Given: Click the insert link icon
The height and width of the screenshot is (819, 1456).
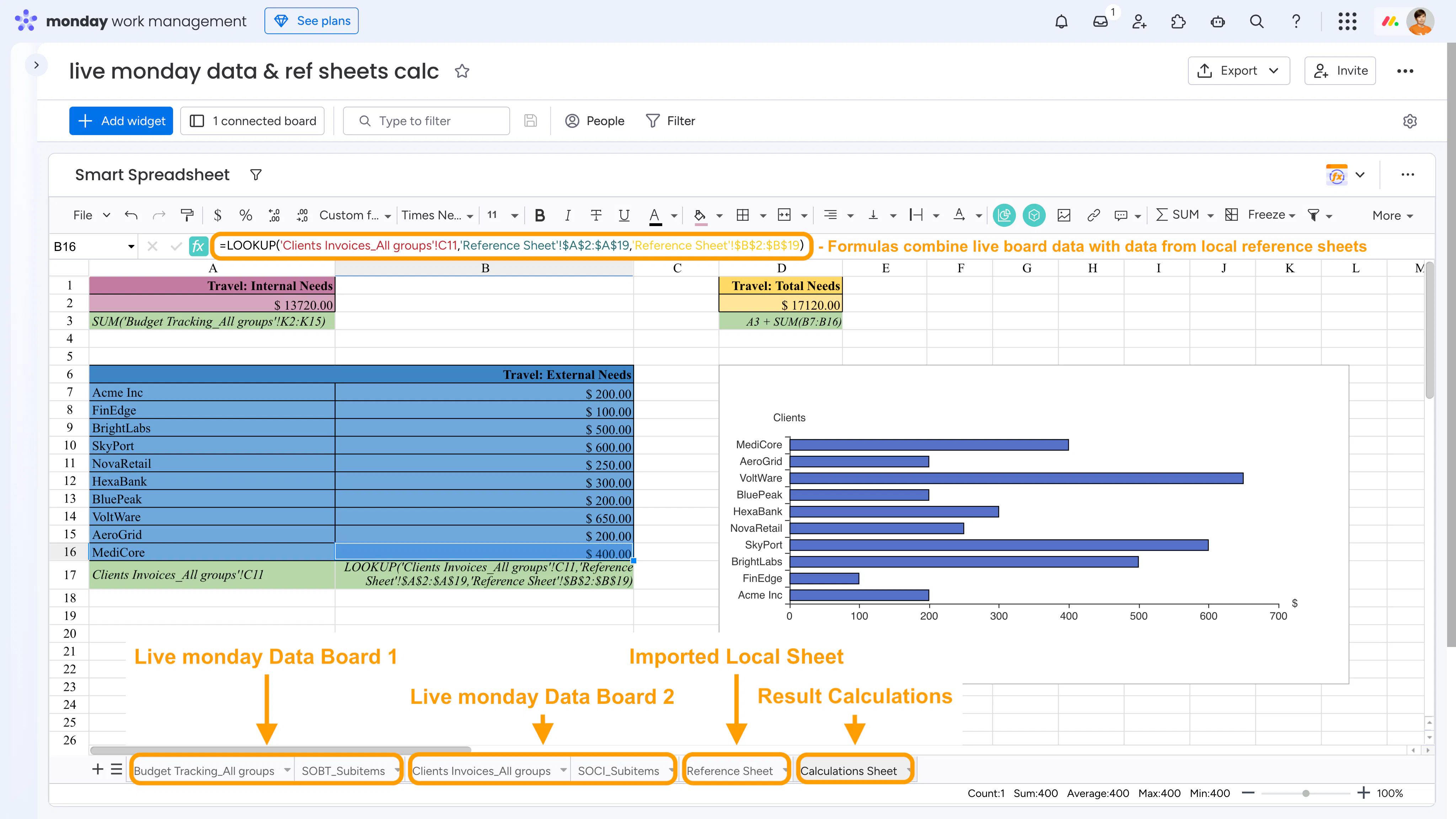Looking at the screenshot, I should click(1093, 215).
